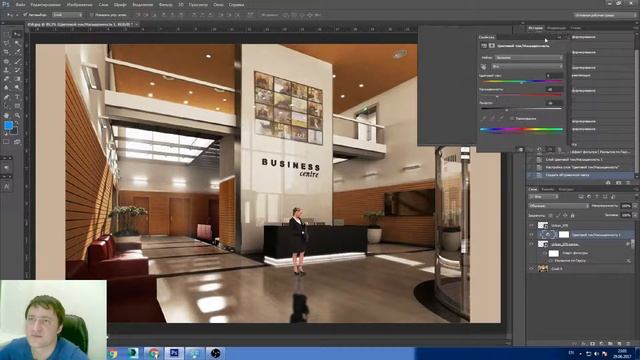Screen dimensions: 640x360
Task: Open Photoshop from the Windows taskbar
Action: (x=174, y=353)
